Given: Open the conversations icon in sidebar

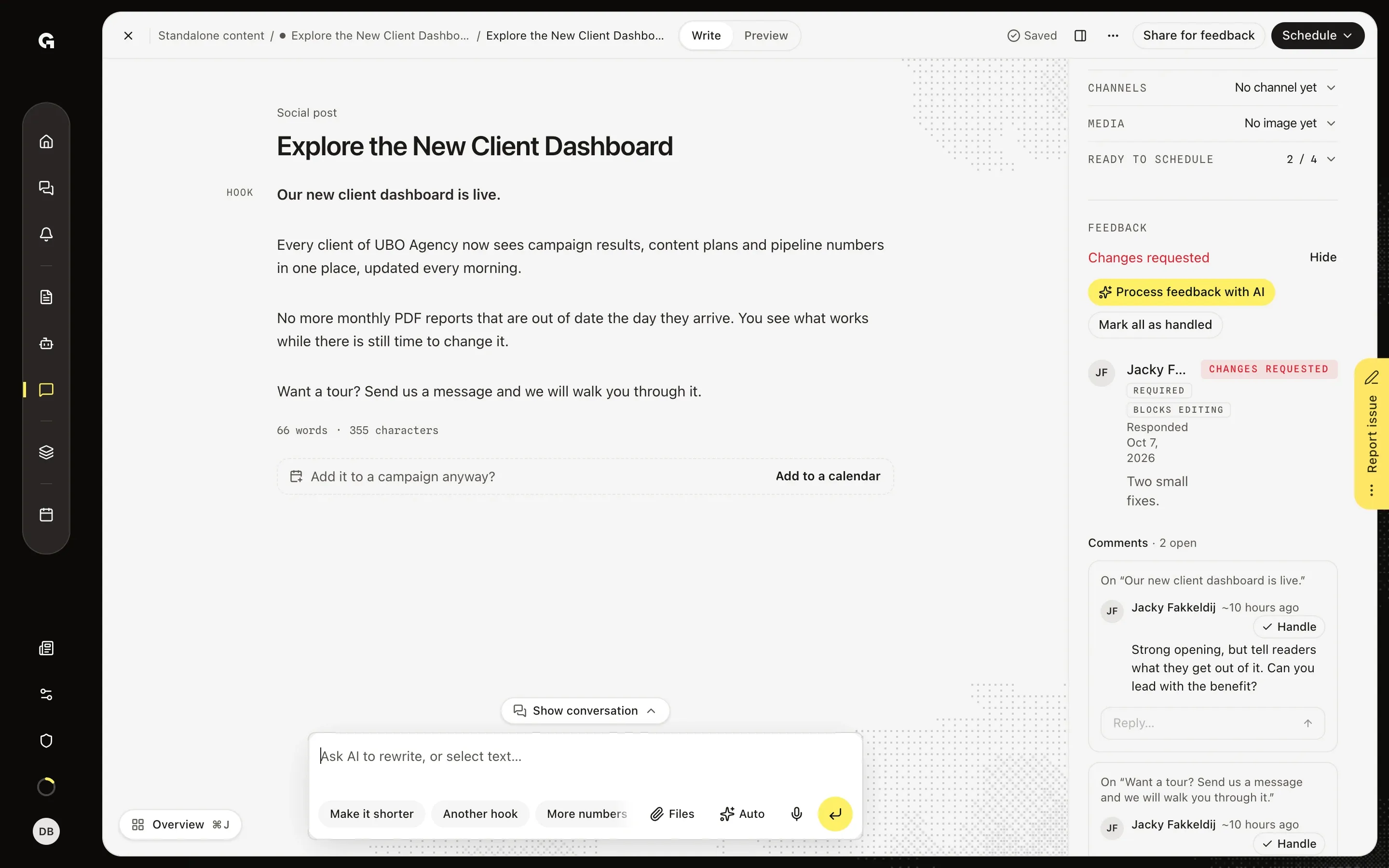Looking at the screenshot, I should click(46, 188).
